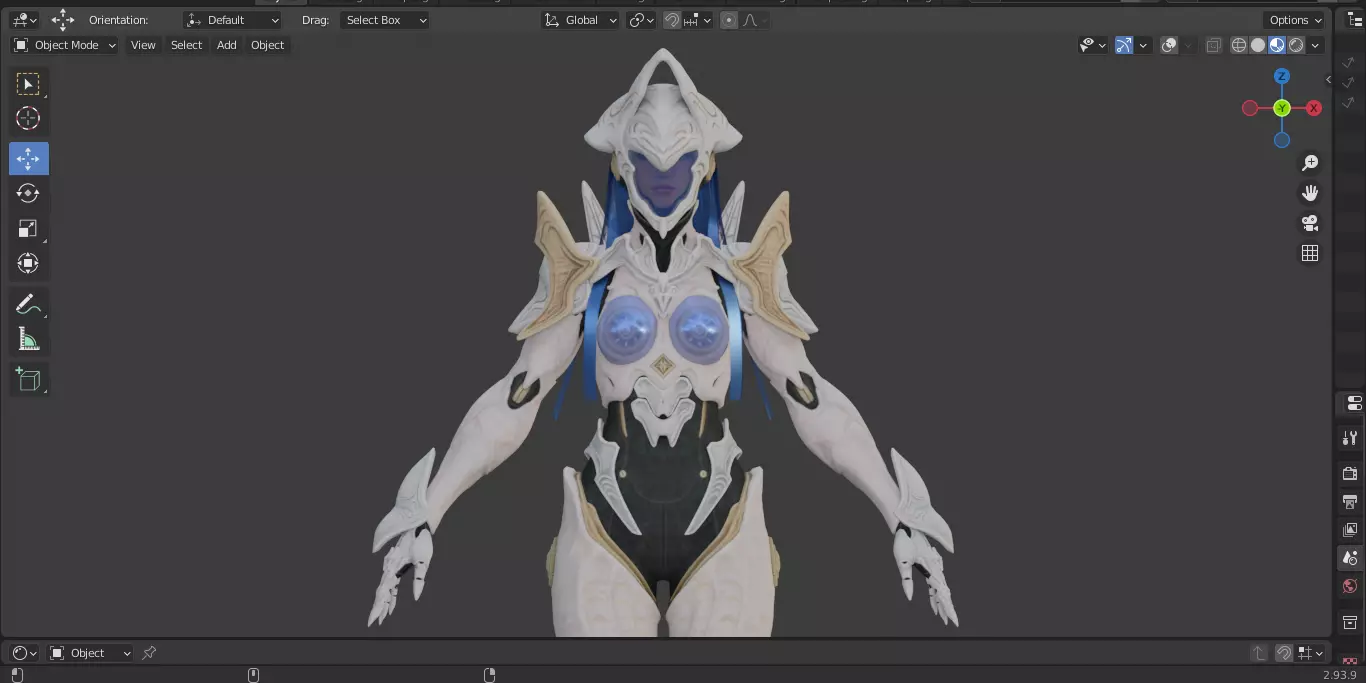Switch to rendered shading
Viewport: 1366px width, 683px height.
tap(1296, 45)
